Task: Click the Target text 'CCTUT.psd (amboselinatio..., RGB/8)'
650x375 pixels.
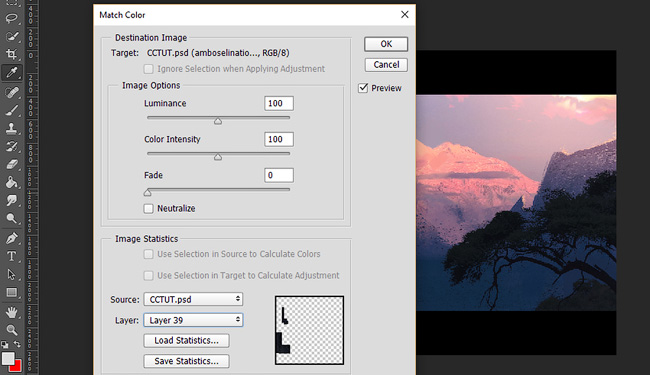Action: pyautogui.click(x=218, y=53)
